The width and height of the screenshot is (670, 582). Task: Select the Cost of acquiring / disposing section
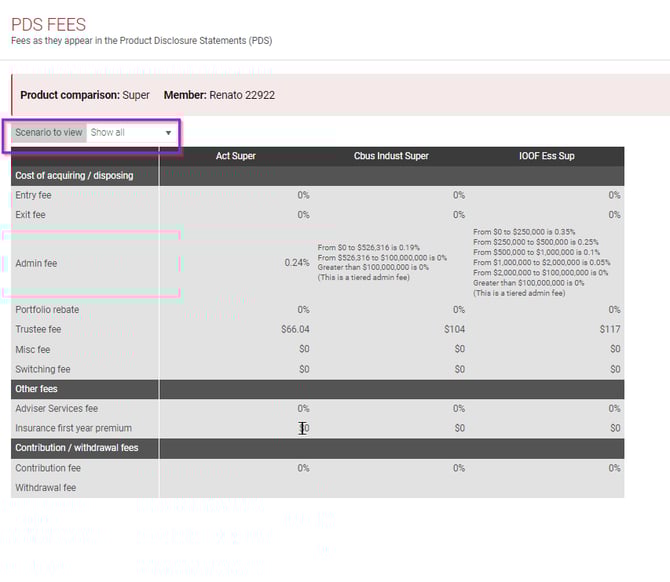click(x=74, y=175)
